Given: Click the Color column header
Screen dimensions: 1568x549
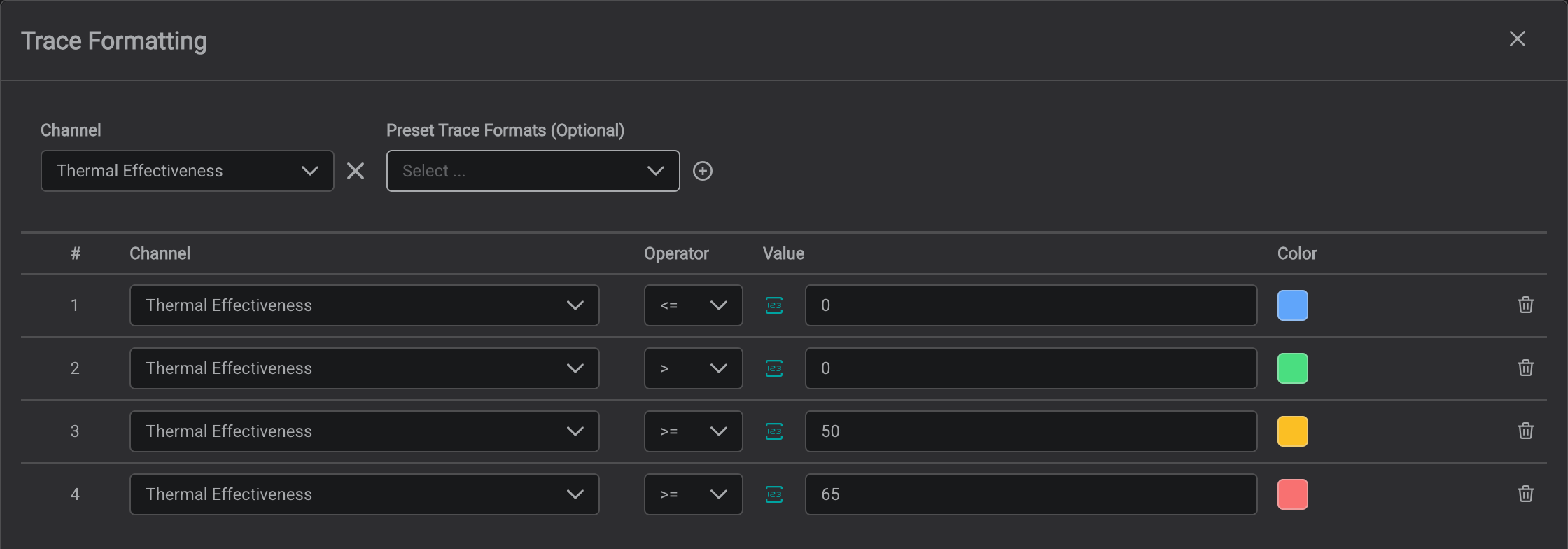Looking at the screenshot, I should pyautogui.click(x=1297, y=253).
